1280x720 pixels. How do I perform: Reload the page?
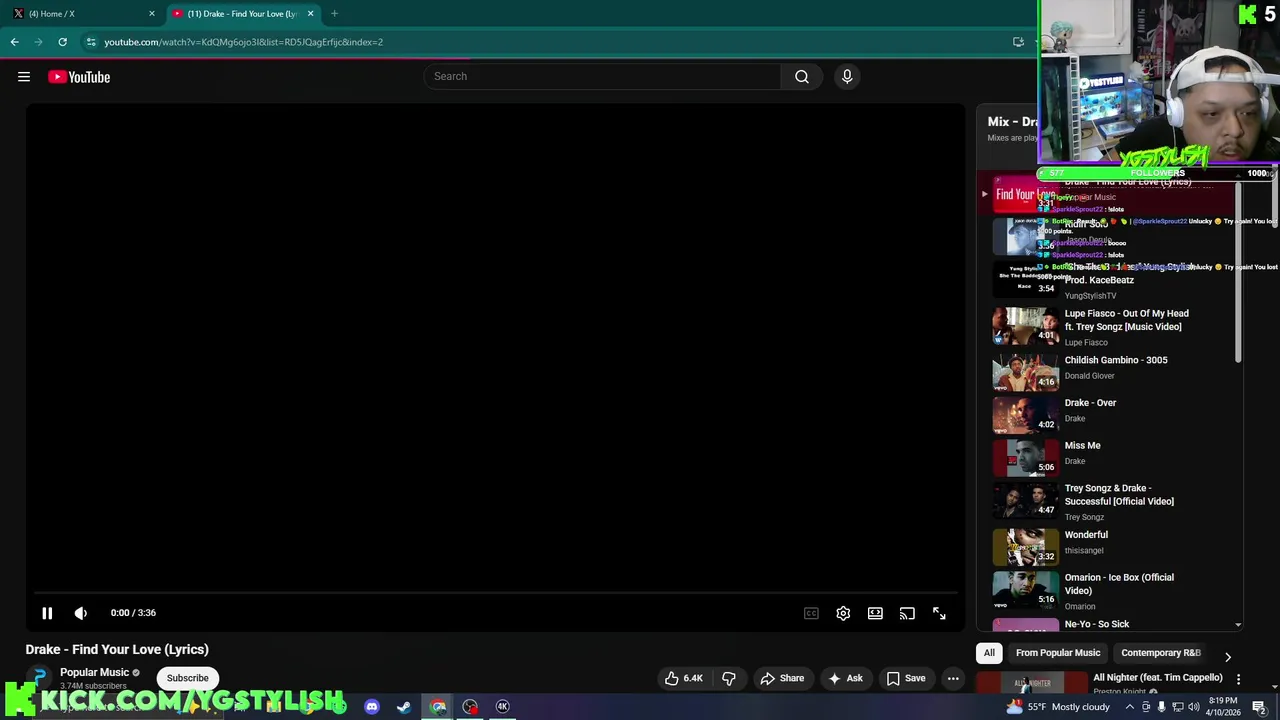tap(62, 42)
